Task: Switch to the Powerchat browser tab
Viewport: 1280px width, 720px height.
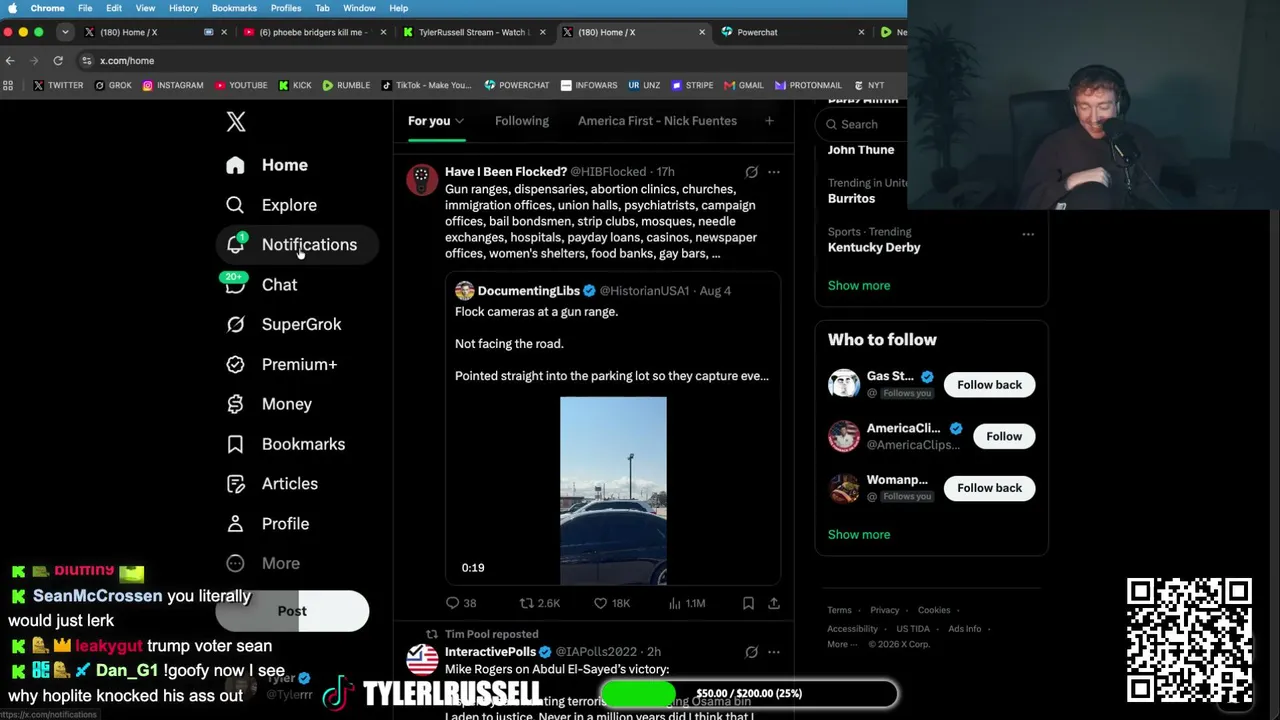Action: tap(790, 32)
